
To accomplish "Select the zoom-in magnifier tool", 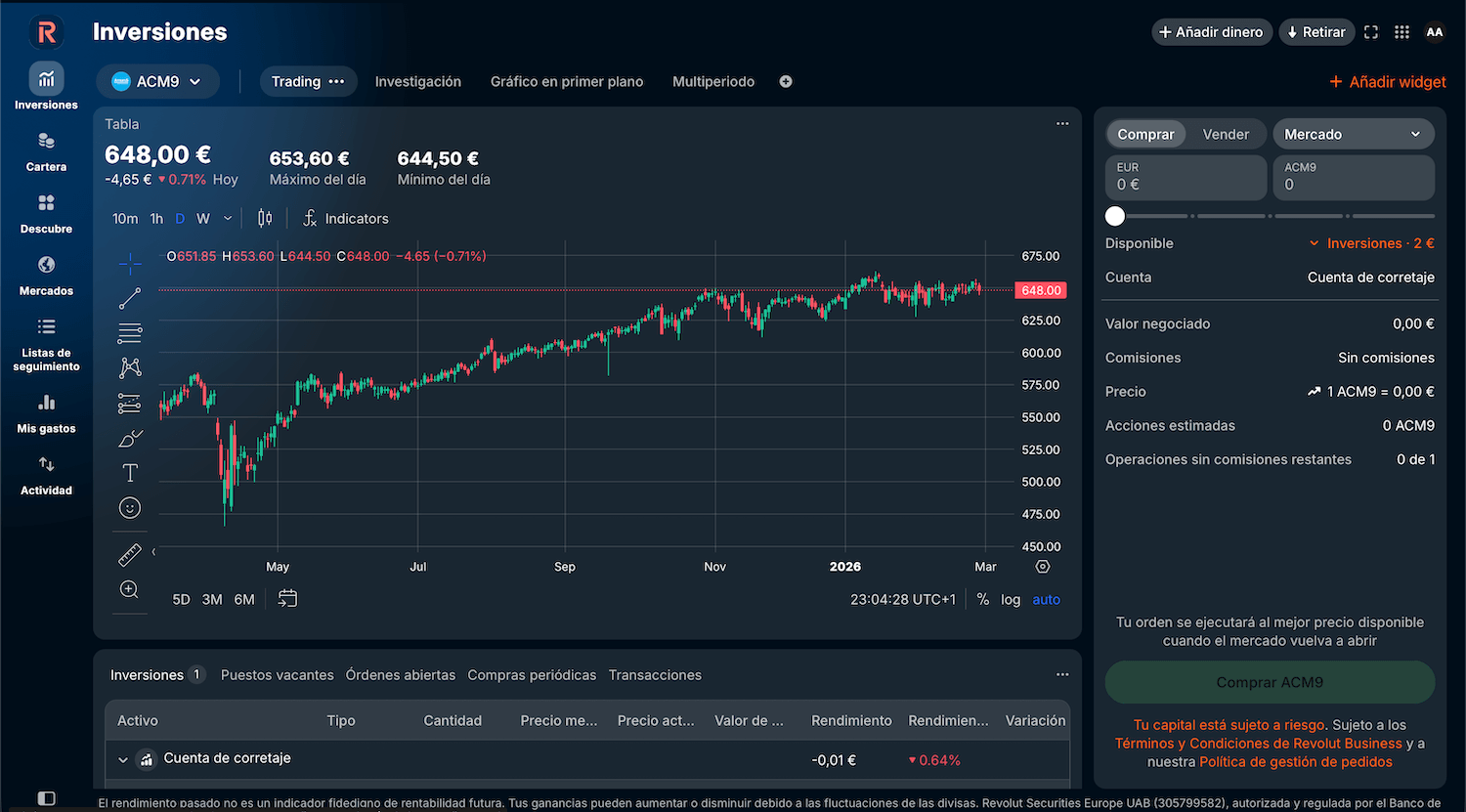I will (x=130, y=589).
